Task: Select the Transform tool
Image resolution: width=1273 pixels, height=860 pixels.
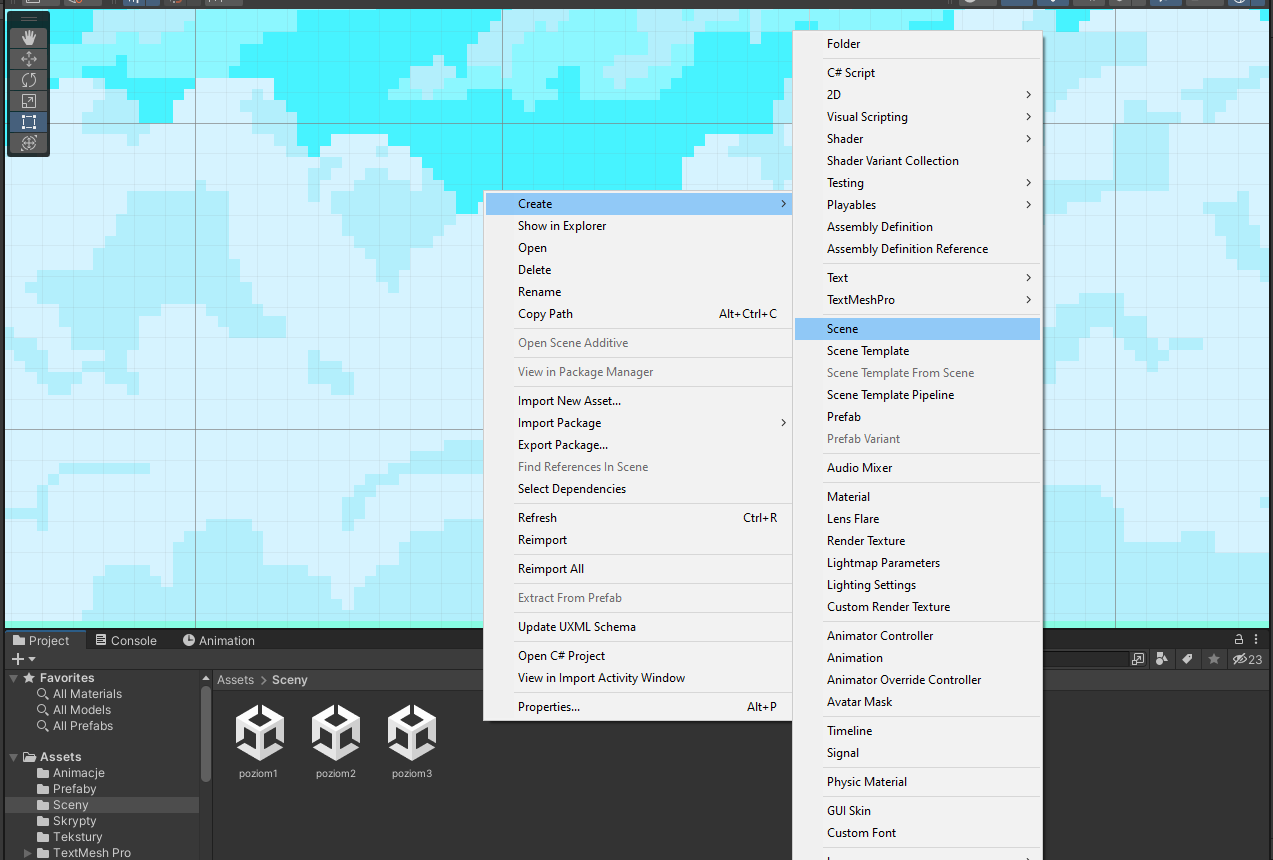Action: pyautogui.click(x=29, y=143)
